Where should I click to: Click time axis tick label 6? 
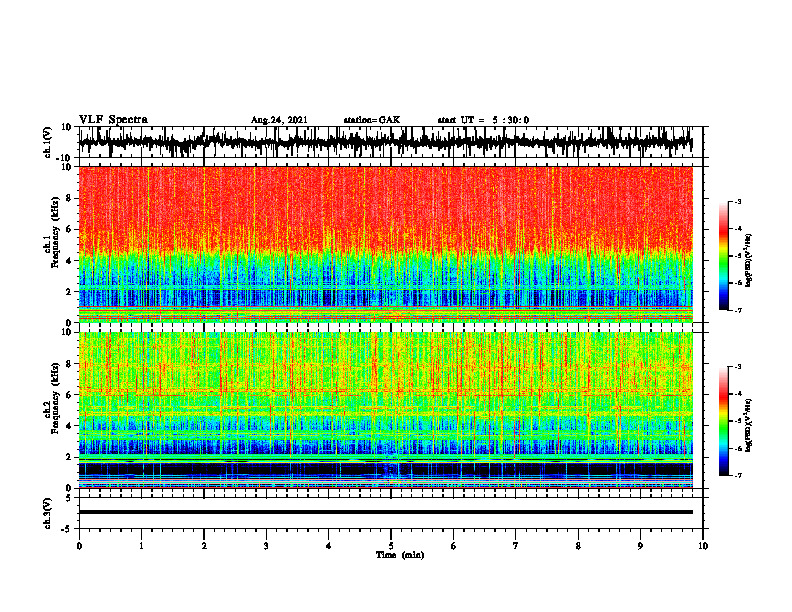454,546
